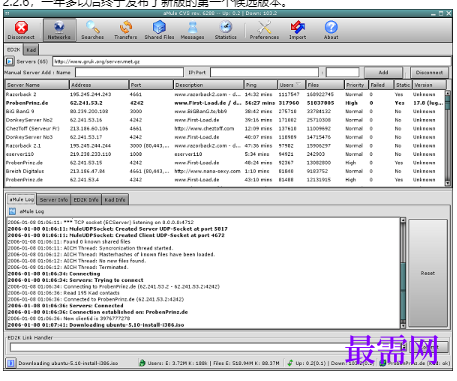The width and height of the screenshot is (457, 381).
Task: Click the Up/Down speed status icon
Action: pyautogui.click(x=290, y=363)
